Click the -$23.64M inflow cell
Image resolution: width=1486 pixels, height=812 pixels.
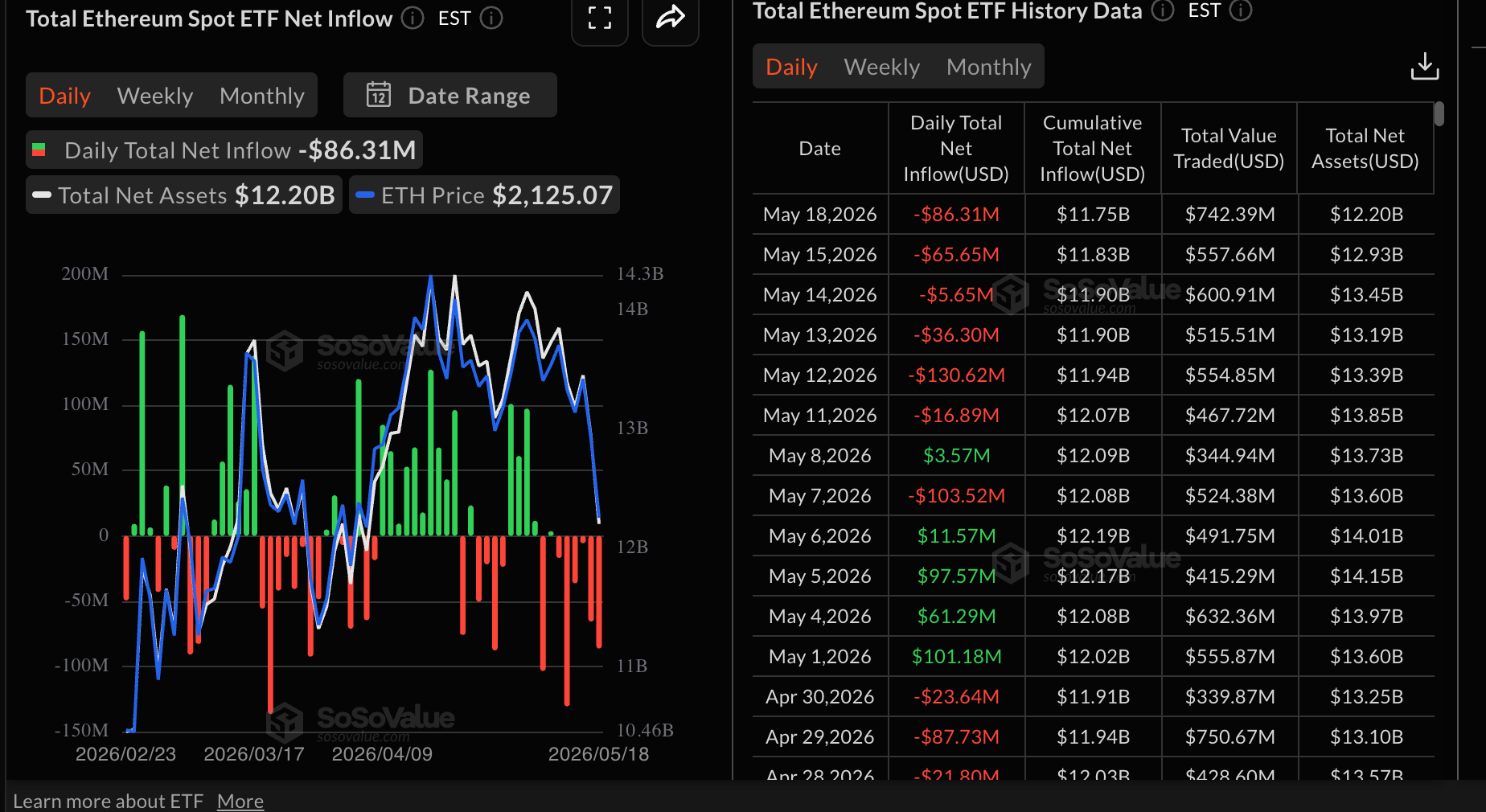pyautogui.click(x=956, y=696)
